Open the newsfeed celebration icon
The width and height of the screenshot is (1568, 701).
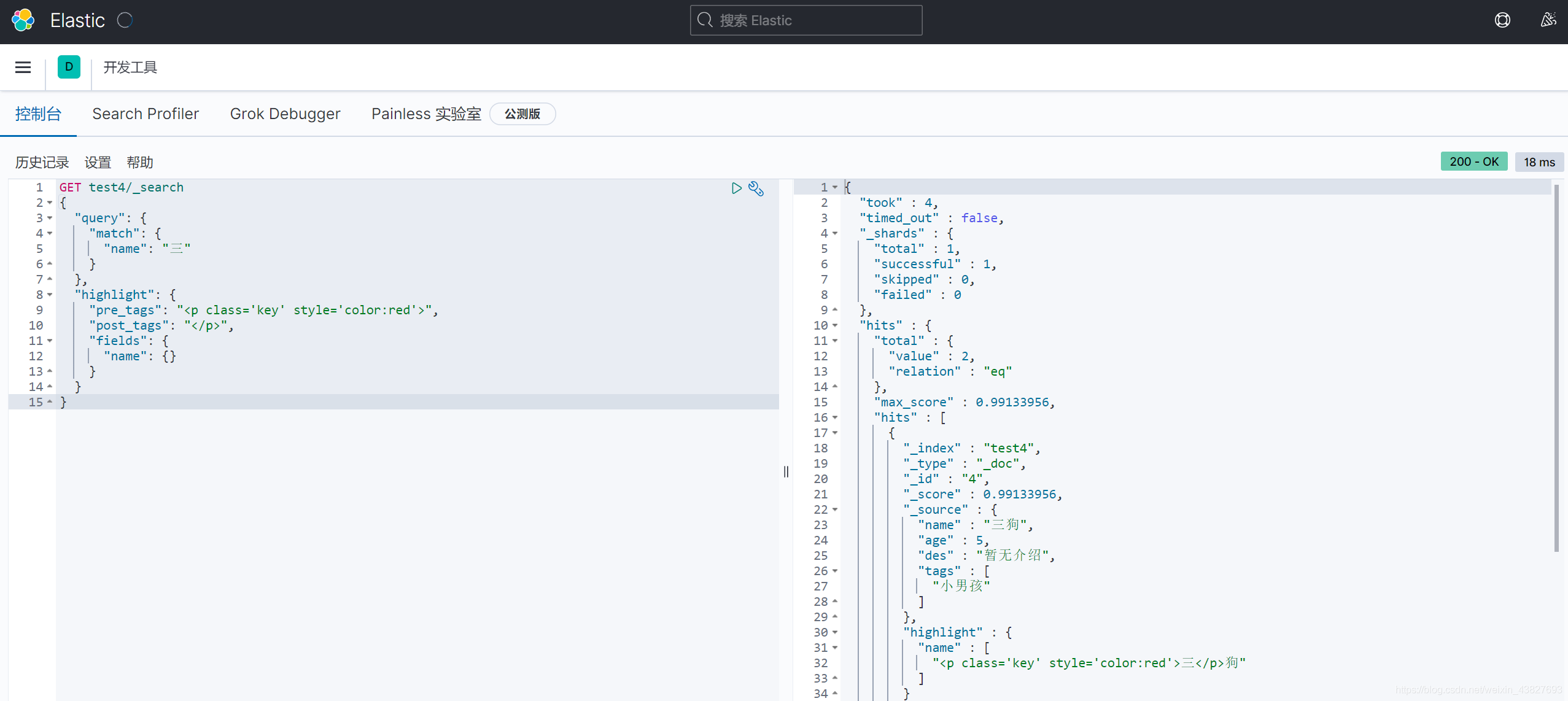(1548, 20)
